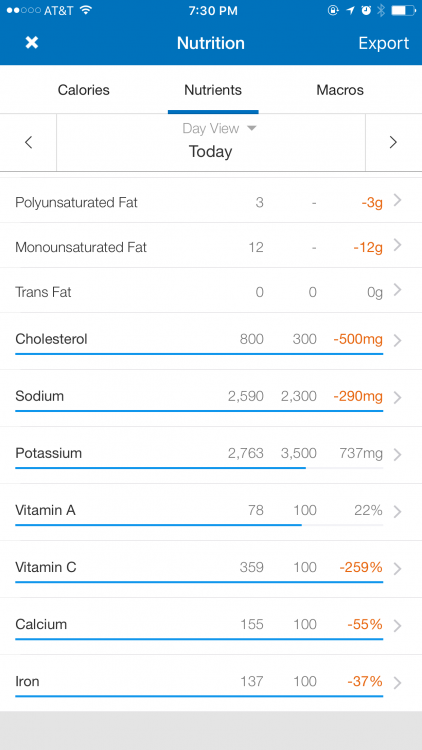422x750 pixels.
Task: Select the Nutrients tab
Action: point(213,90)
